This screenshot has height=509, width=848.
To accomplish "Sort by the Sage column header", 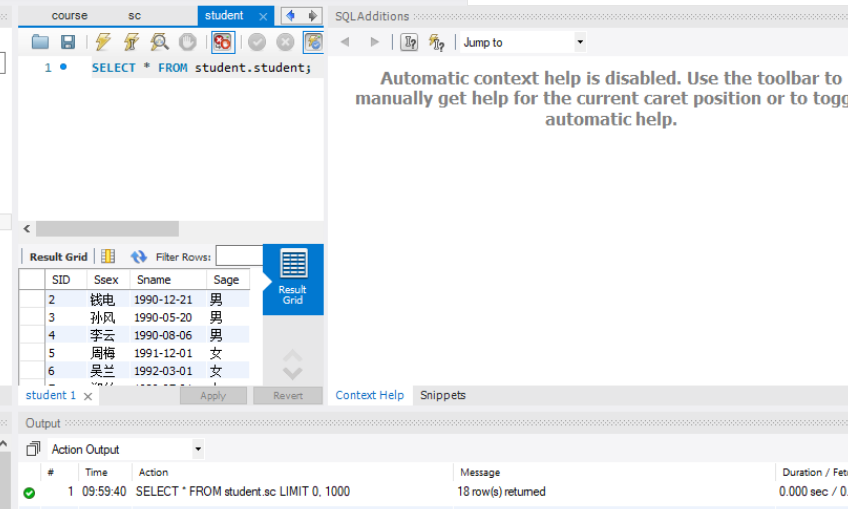I will click(228, 280).
